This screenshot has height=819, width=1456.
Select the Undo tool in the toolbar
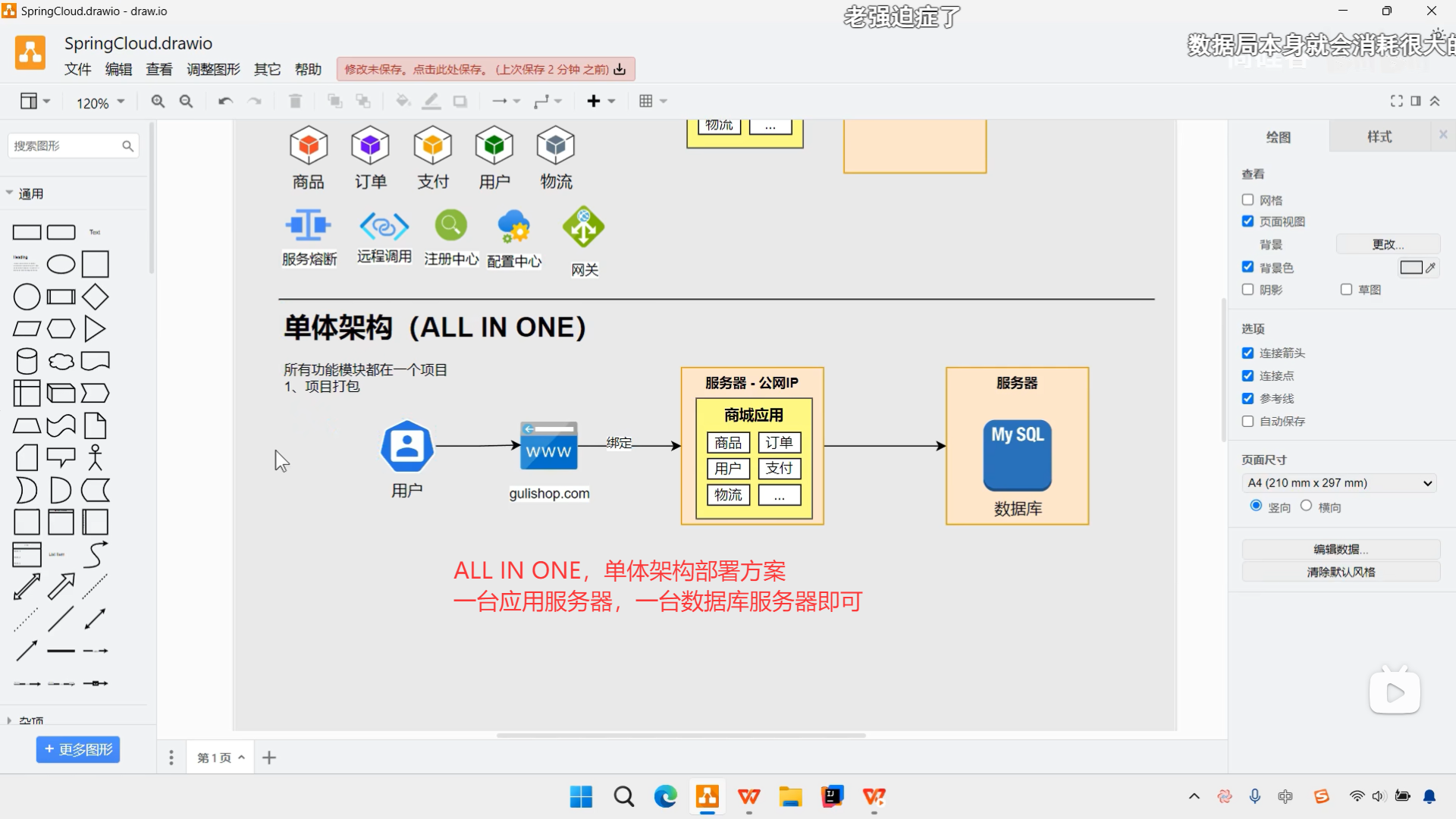224,100
